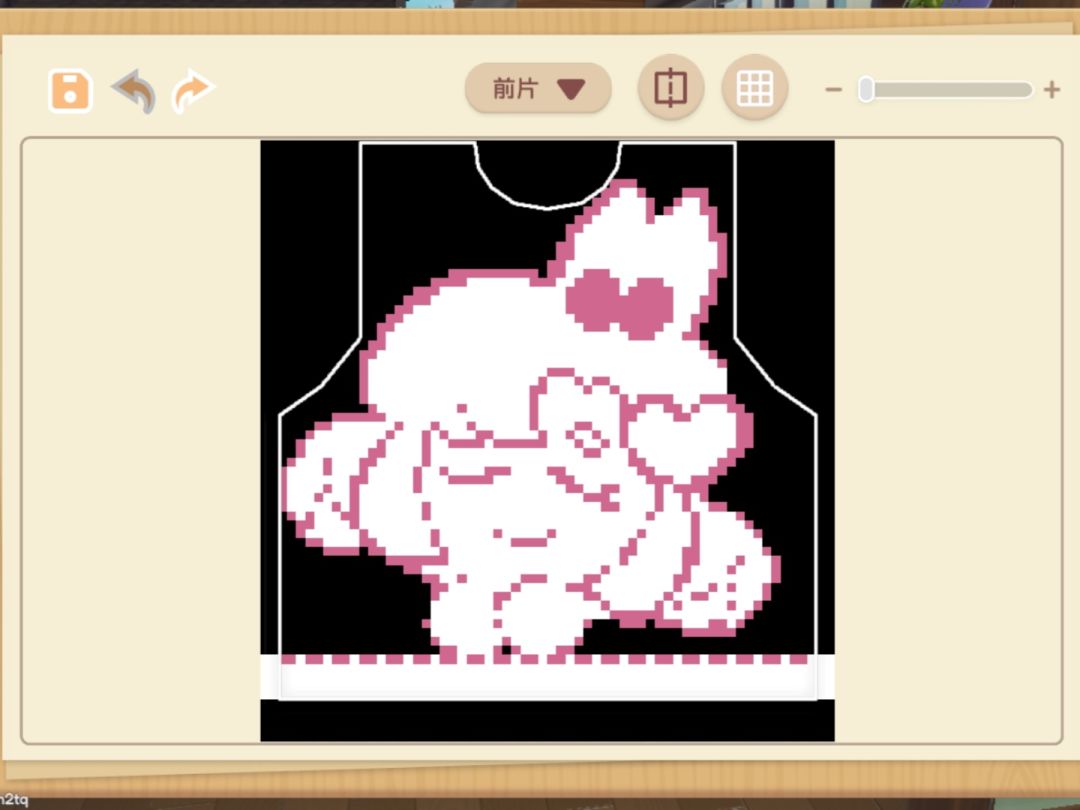Click the black neckline area of the canvas
1080x810 pixels.
[x=548, y=172]
